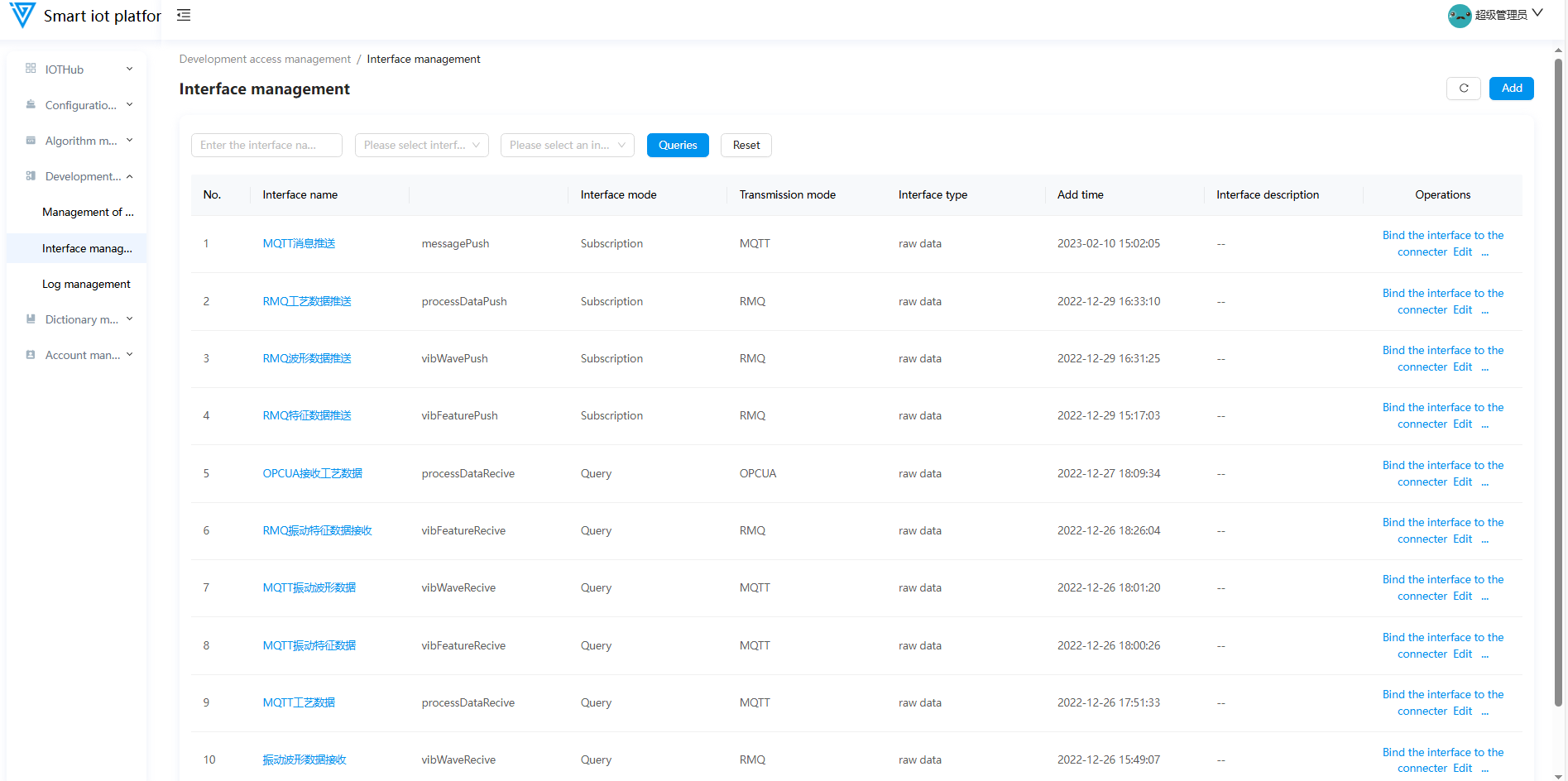The width and height of the screenshot is (1568, 781).
Task: Open the 'Please select interf...' dropdown
Action: pos(422,145)
